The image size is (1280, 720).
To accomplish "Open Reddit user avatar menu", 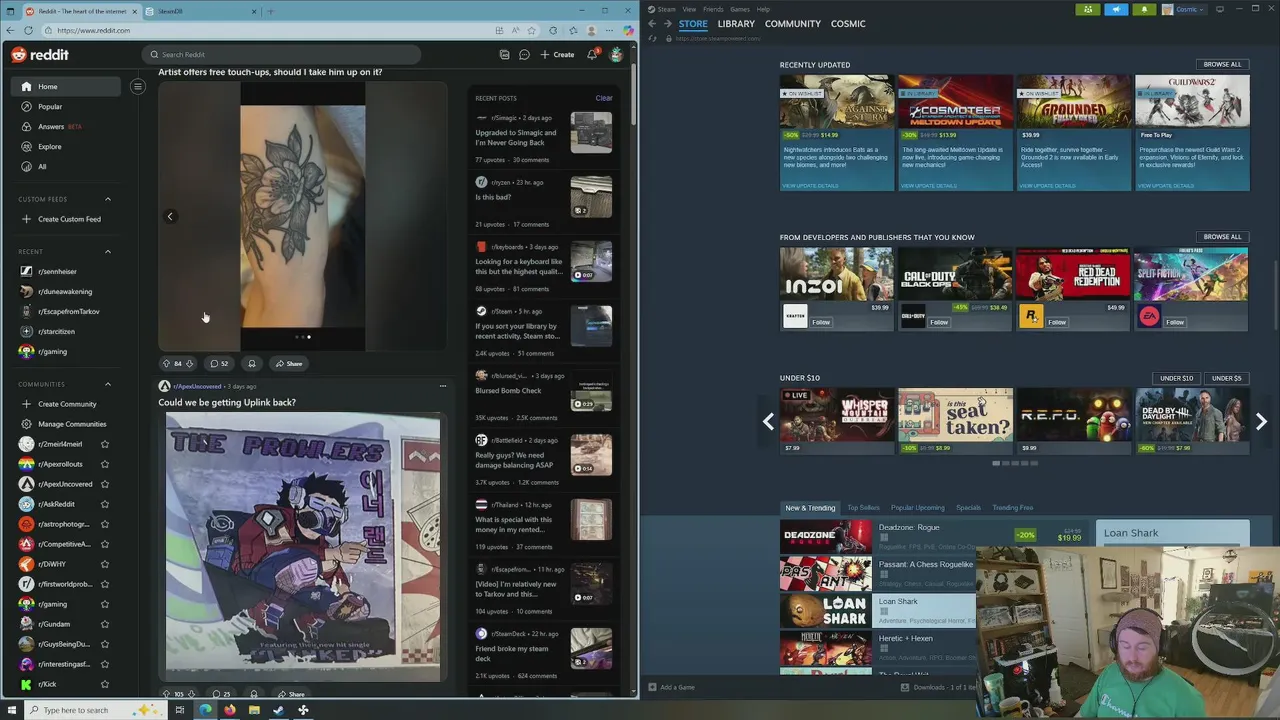I will click(x=616, y=55).
